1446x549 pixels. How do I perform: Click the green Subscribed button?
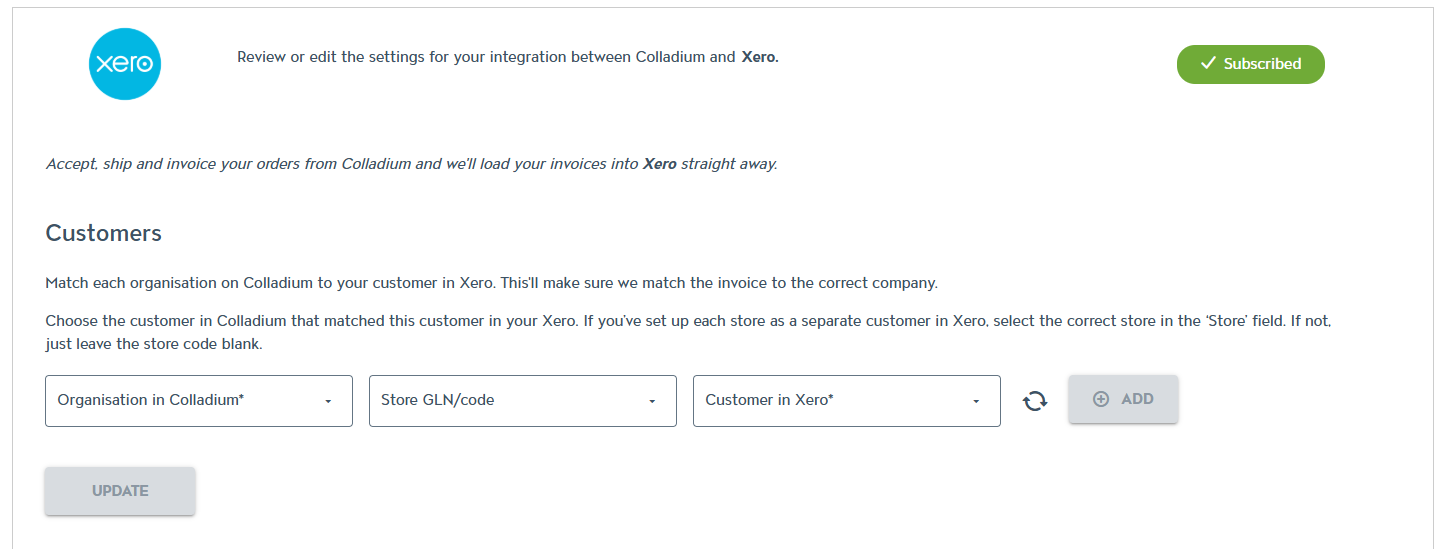click(1250, 64)
